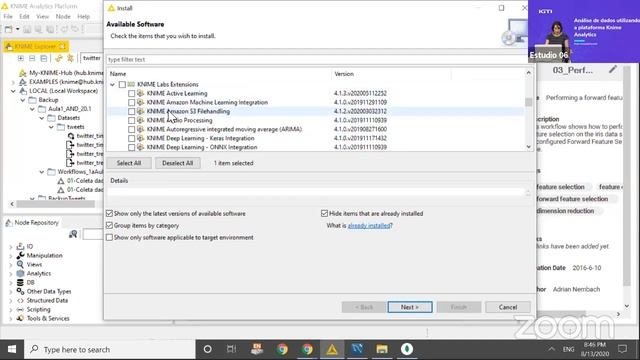Collapse the Backup folder in explorer
The image size is (640, 360).
[23, 100]
